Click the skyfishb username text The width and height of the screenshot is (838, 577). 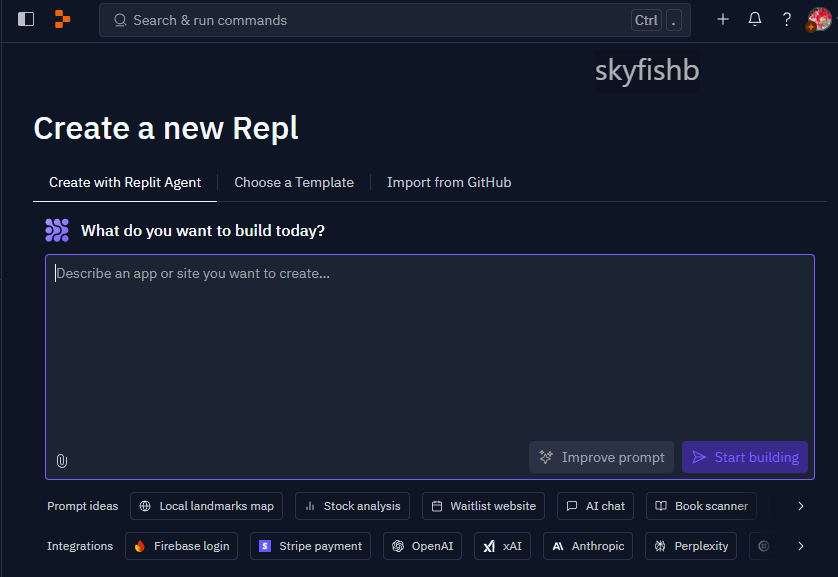(x=647, y=71)
